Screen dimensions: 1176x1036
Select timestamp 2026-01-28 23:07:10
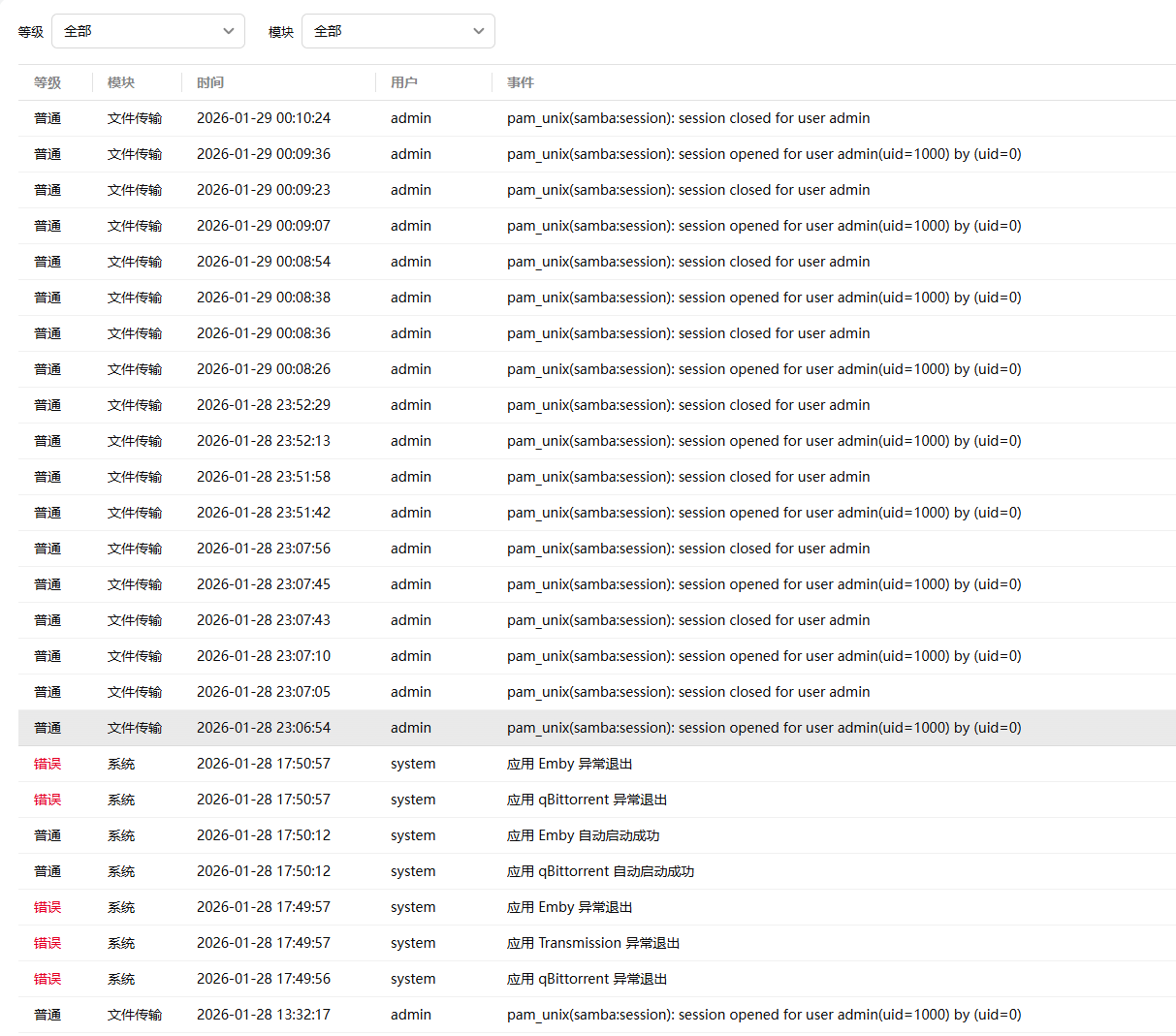264,656
